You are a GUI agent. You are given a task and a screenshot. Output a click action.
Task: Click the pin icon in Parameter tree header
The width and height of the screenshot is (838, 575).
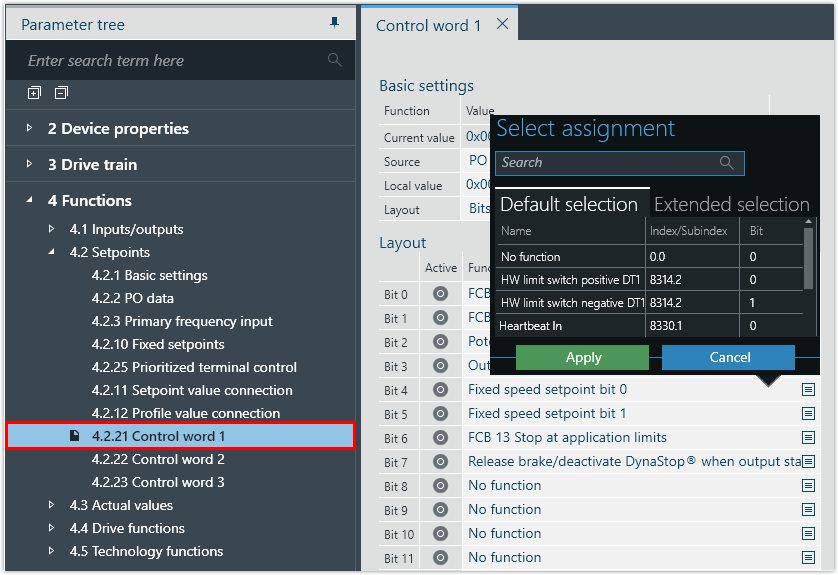334,23
